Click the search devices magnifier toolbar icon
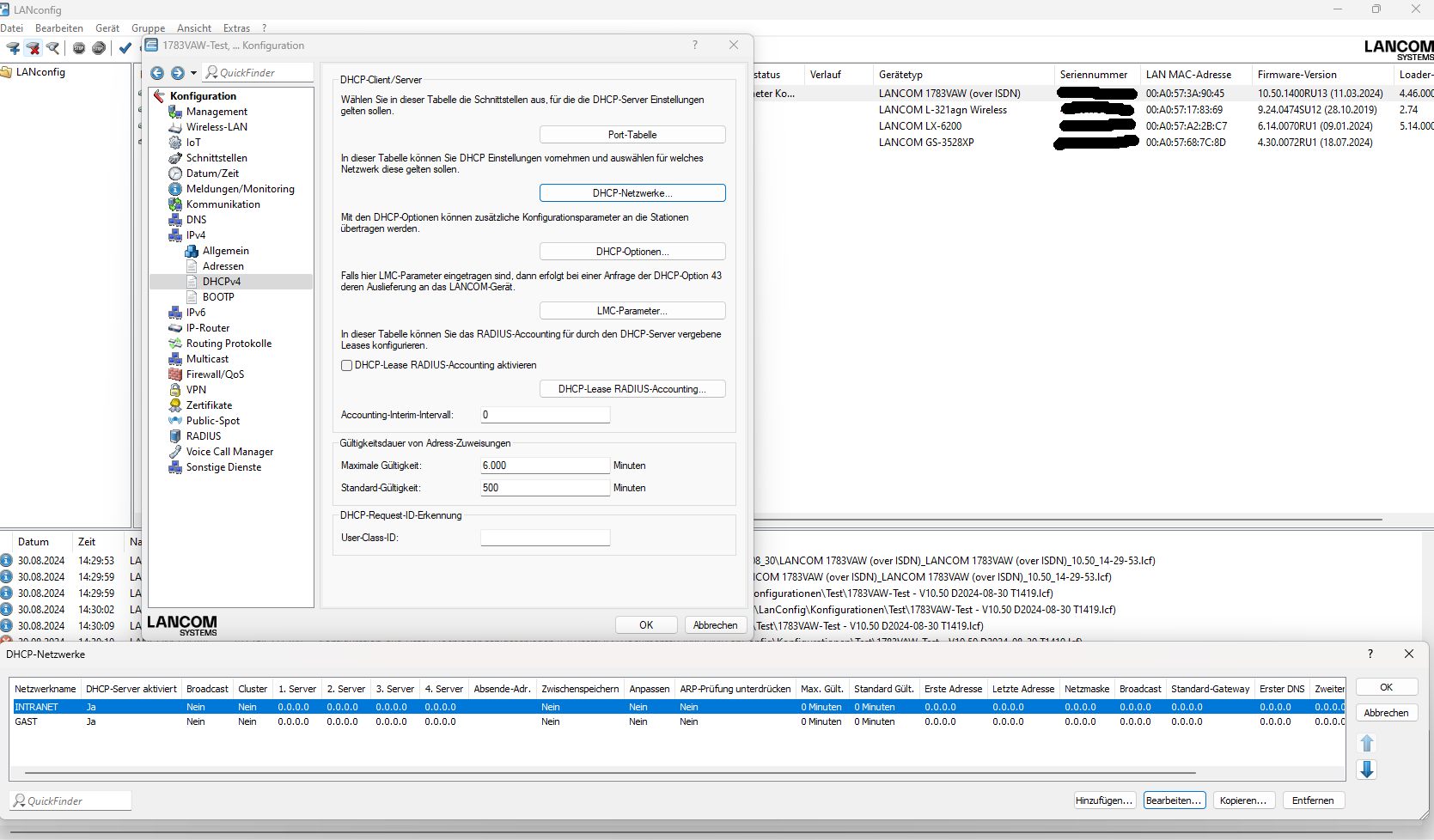Viewport: 1434px width, 840px height. coord(53,48)
